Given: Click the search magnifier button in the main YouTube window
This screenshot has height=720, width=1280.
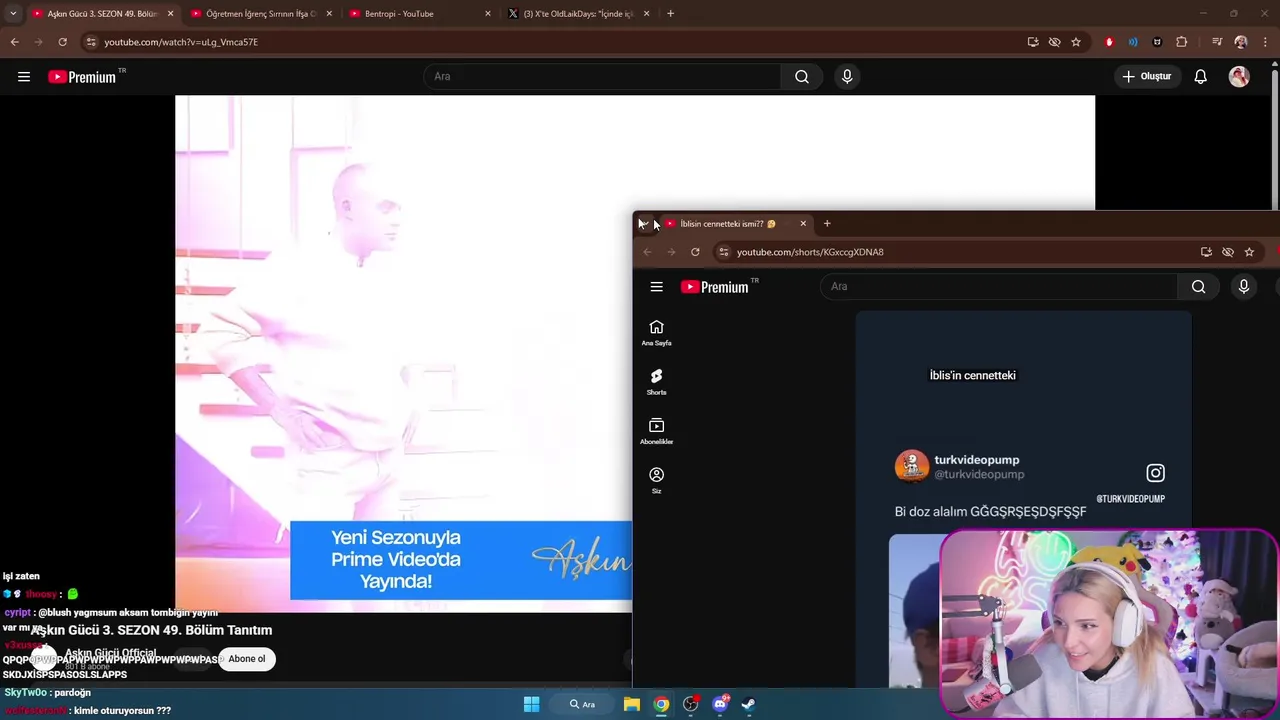Looking at the screenshot, I should coord(802,77).
